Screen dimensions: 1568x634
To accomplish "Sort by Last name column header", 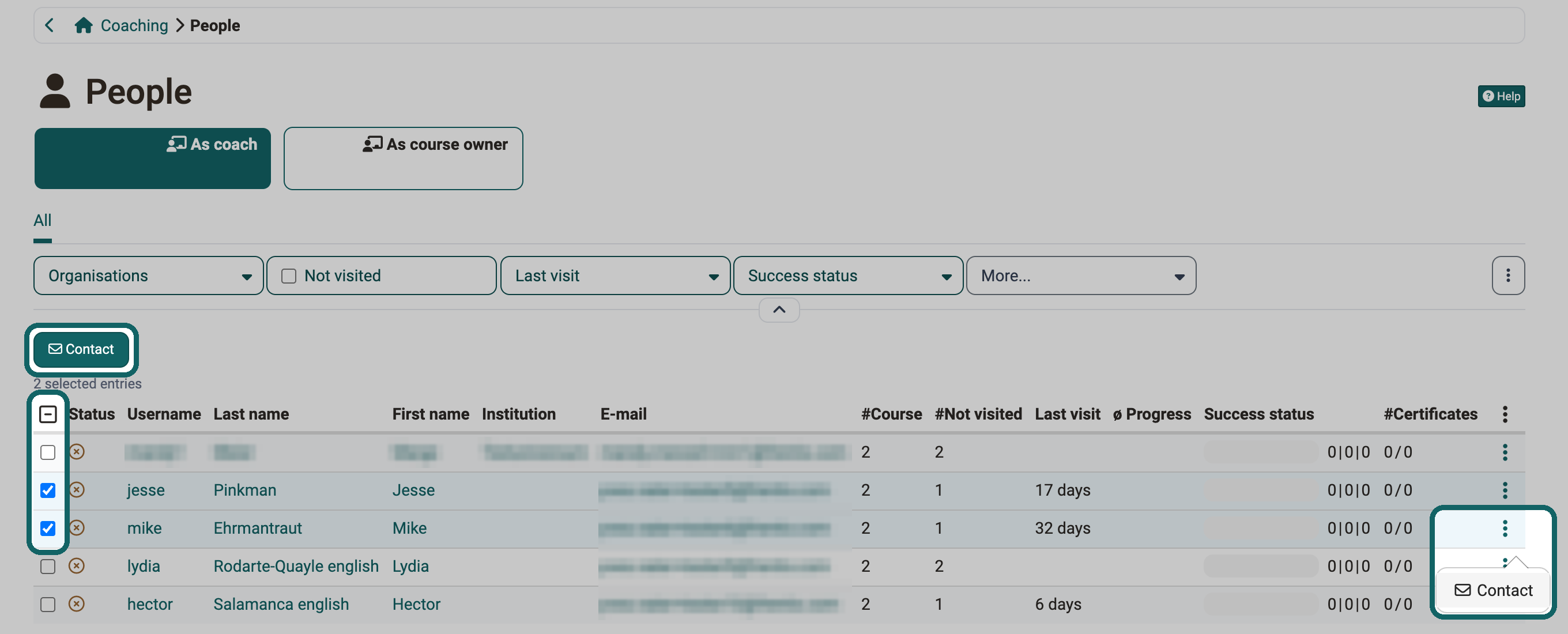I will pos(251,414).
